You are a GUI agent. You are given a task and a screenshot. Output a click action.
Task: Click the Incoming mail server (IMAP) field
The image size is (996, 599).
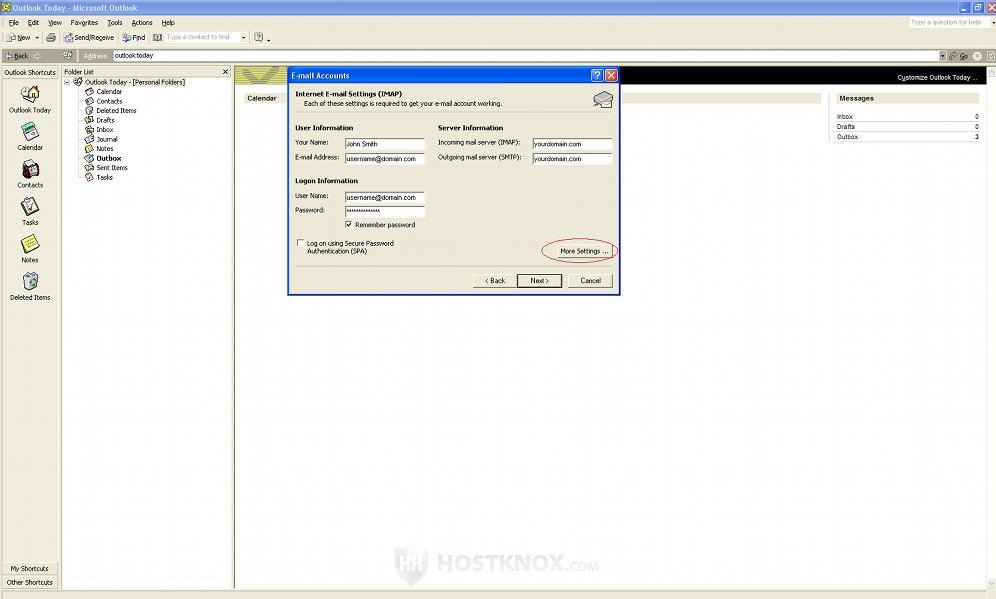pos(572,144)
